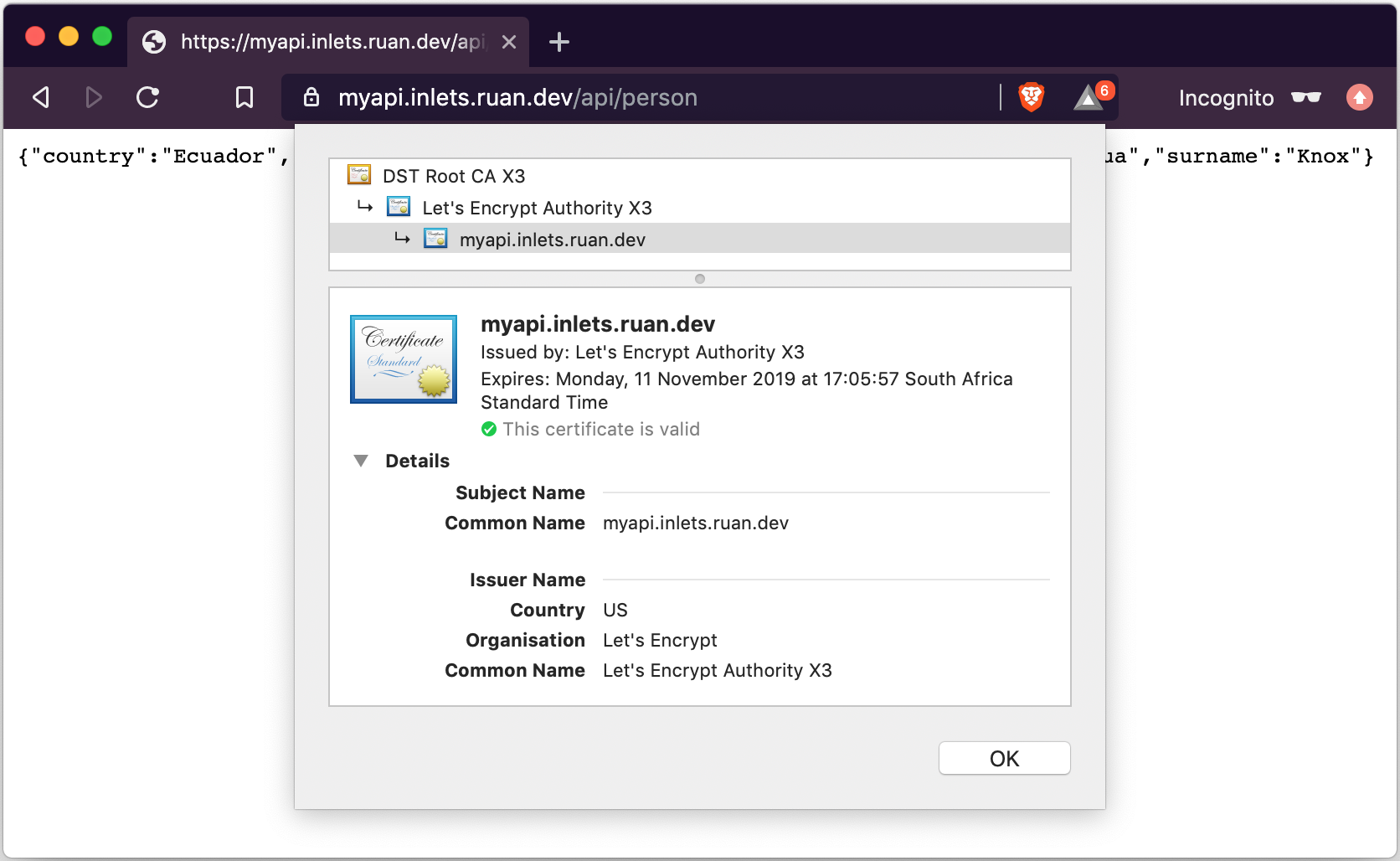Click the green valid checkmark icon
This screenshot has height=861, width=1400.
tap(489, 430)
